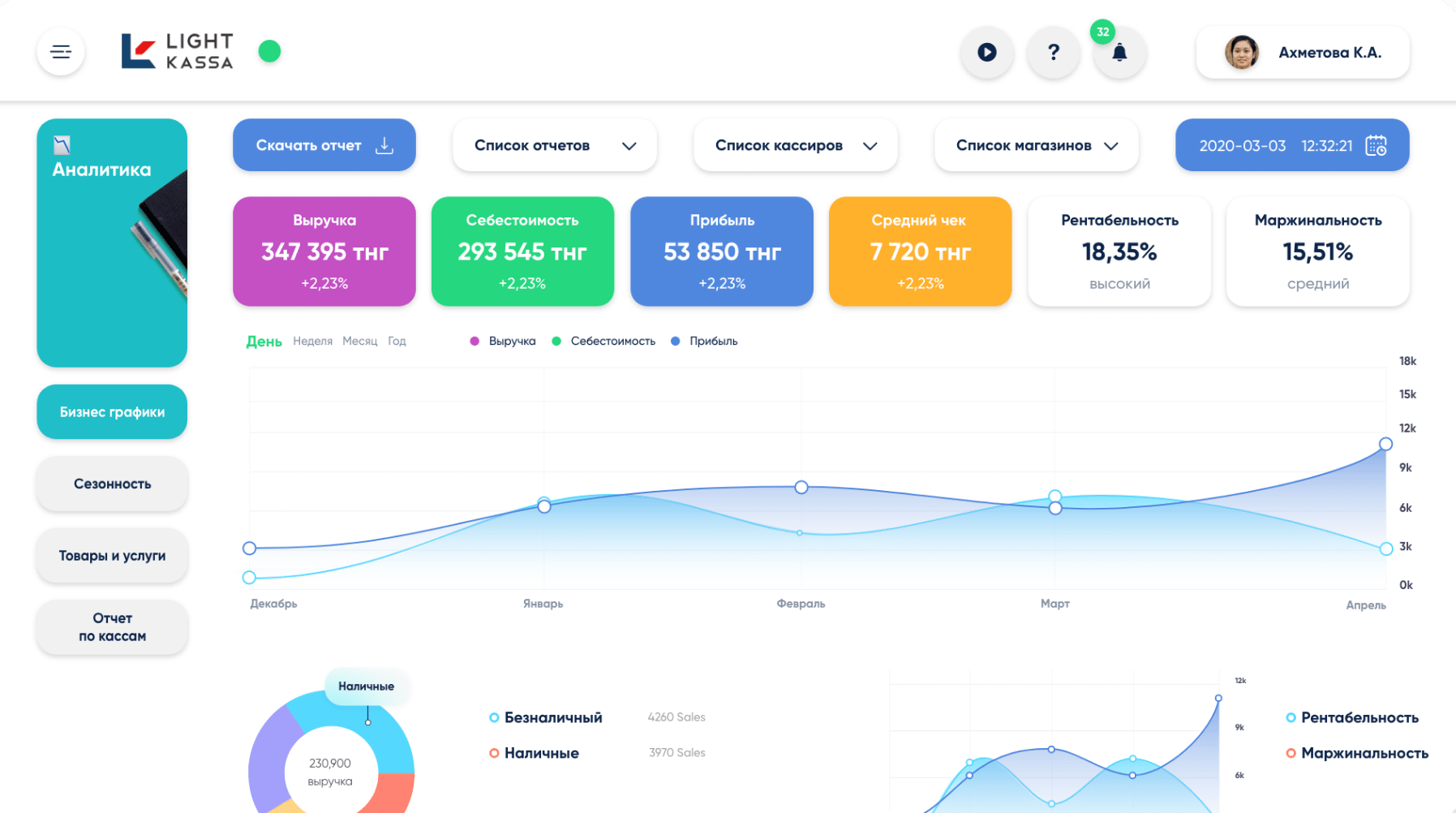This screenshot has height=813, width=1456.
Task: Toggle the Выручка legend series
Action: click(503, 341)
